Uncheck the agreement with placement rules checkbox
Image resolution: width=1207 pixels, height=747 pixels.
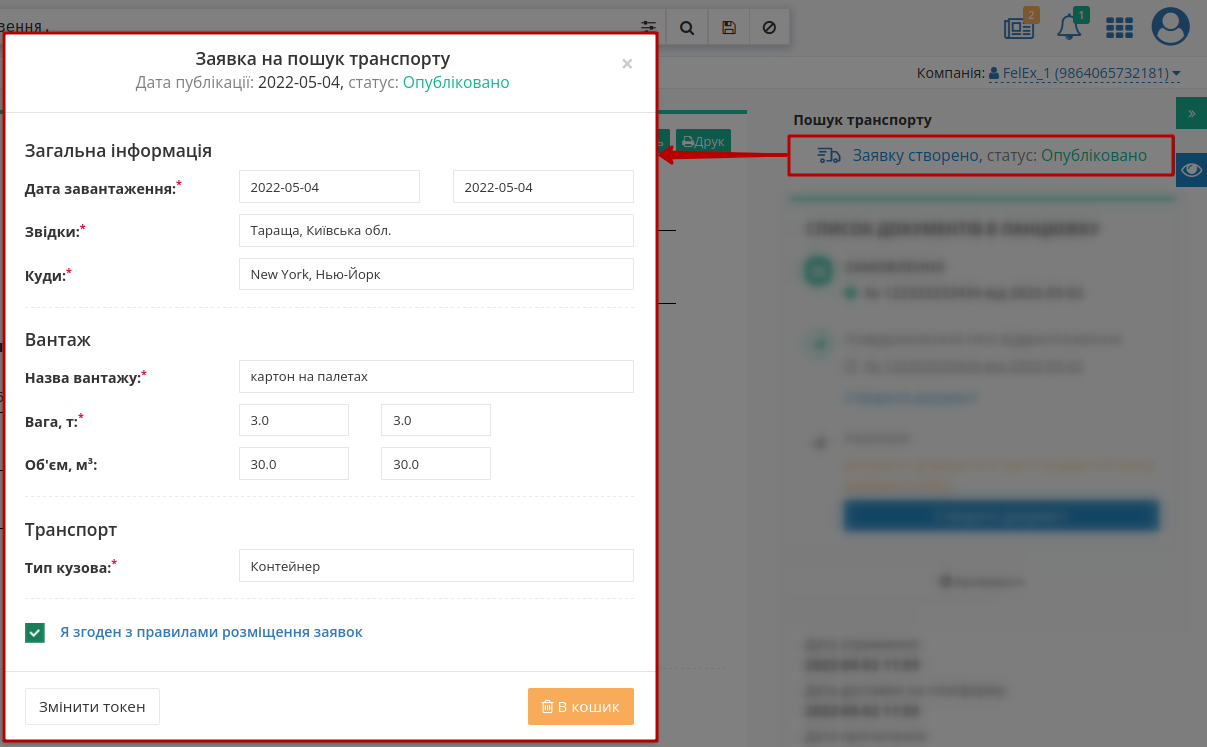point(35,633)
